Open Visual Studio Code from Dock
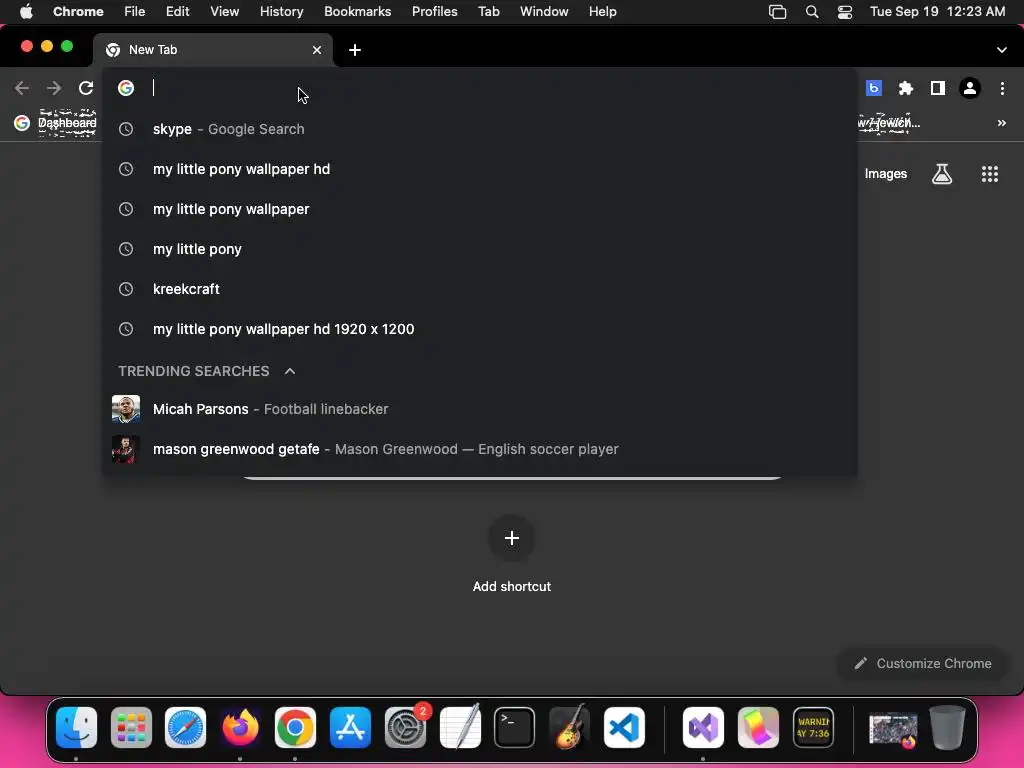1024x768 pixels. [x=624, y=727]
